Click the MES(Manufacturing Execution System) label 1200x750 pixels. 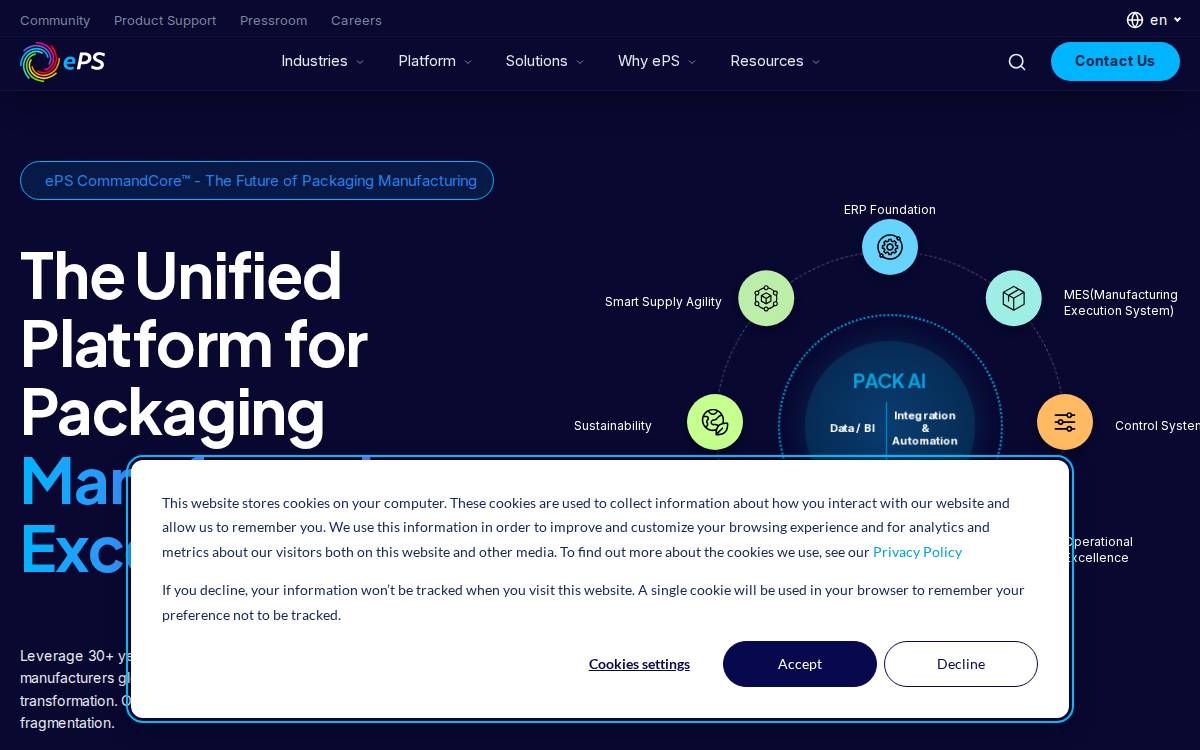pyautogui.click(x=1121, y=303)
